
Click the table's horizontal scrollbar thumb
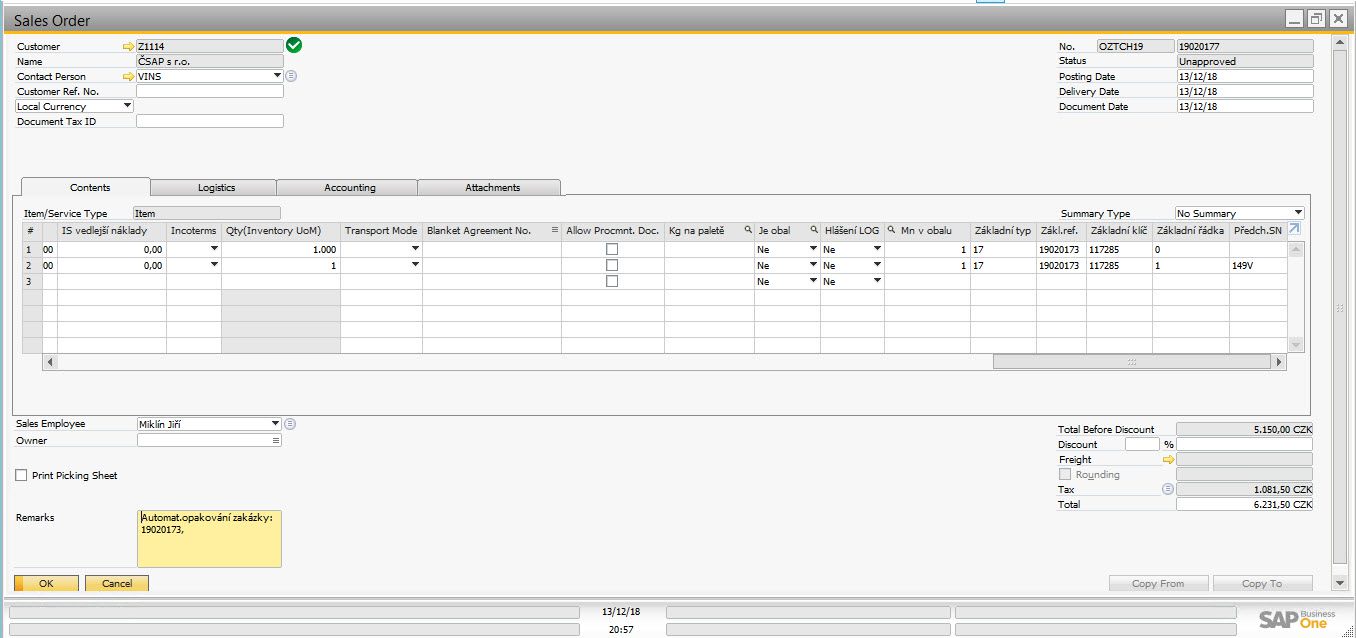[x=1131, y=362]
